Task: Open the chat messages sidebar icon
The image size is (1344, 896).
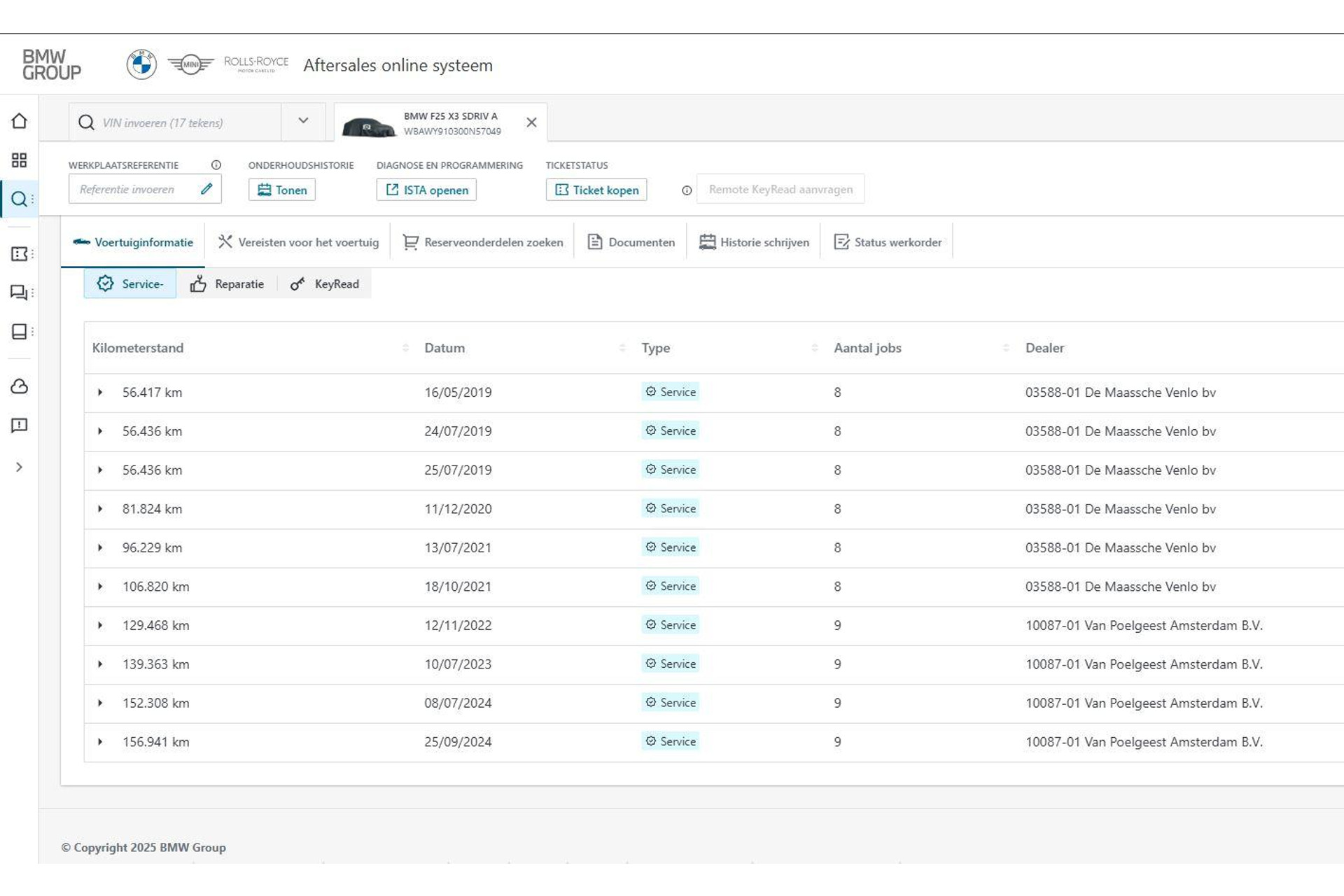Action: 20,293
